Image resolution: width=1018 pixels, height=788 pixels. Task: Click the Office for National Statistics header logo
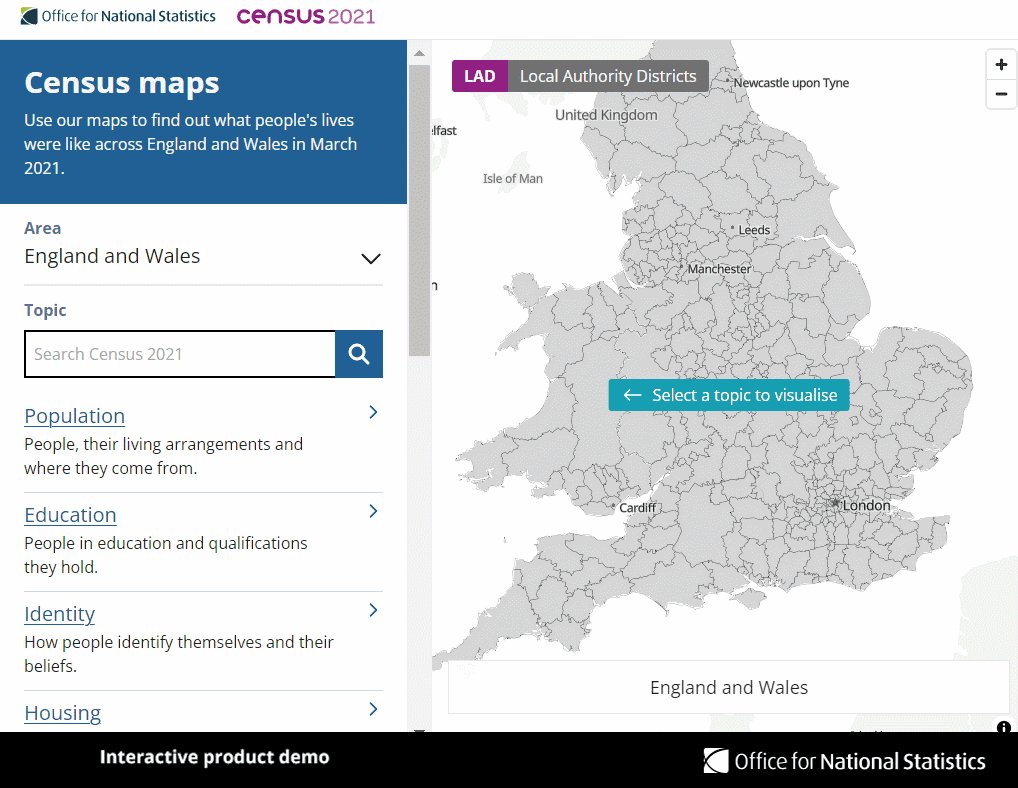(x=117, y=15)
